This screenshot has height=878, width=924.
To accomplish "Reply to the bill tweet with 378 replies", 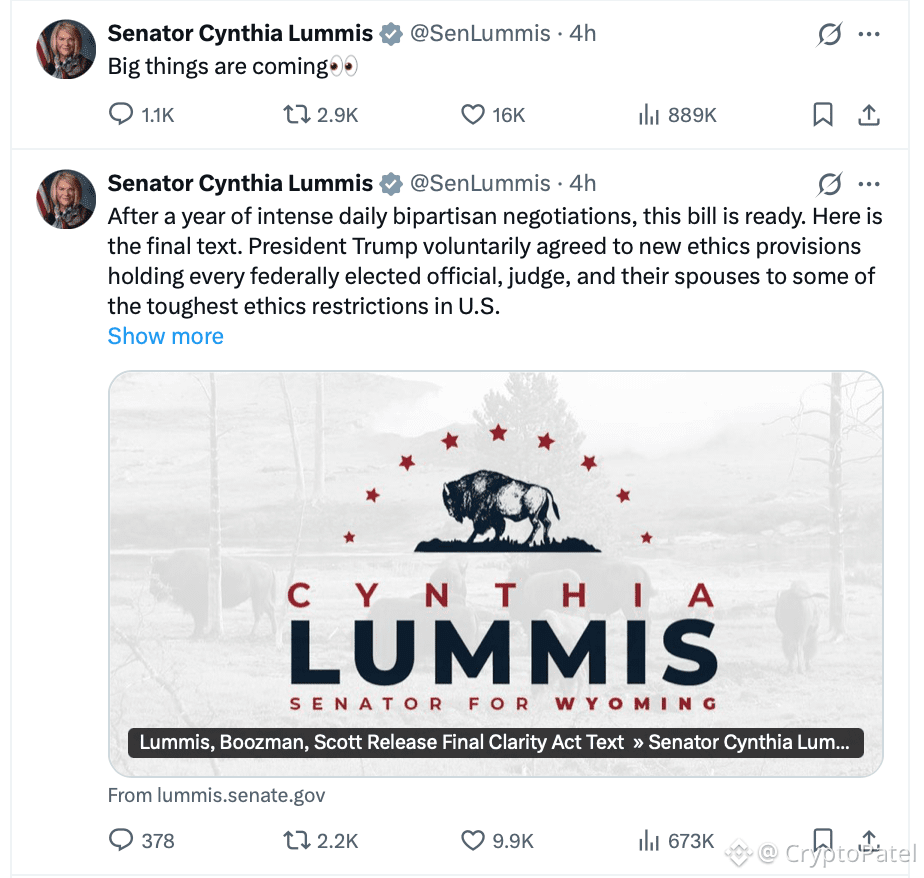I will point(141,840).
